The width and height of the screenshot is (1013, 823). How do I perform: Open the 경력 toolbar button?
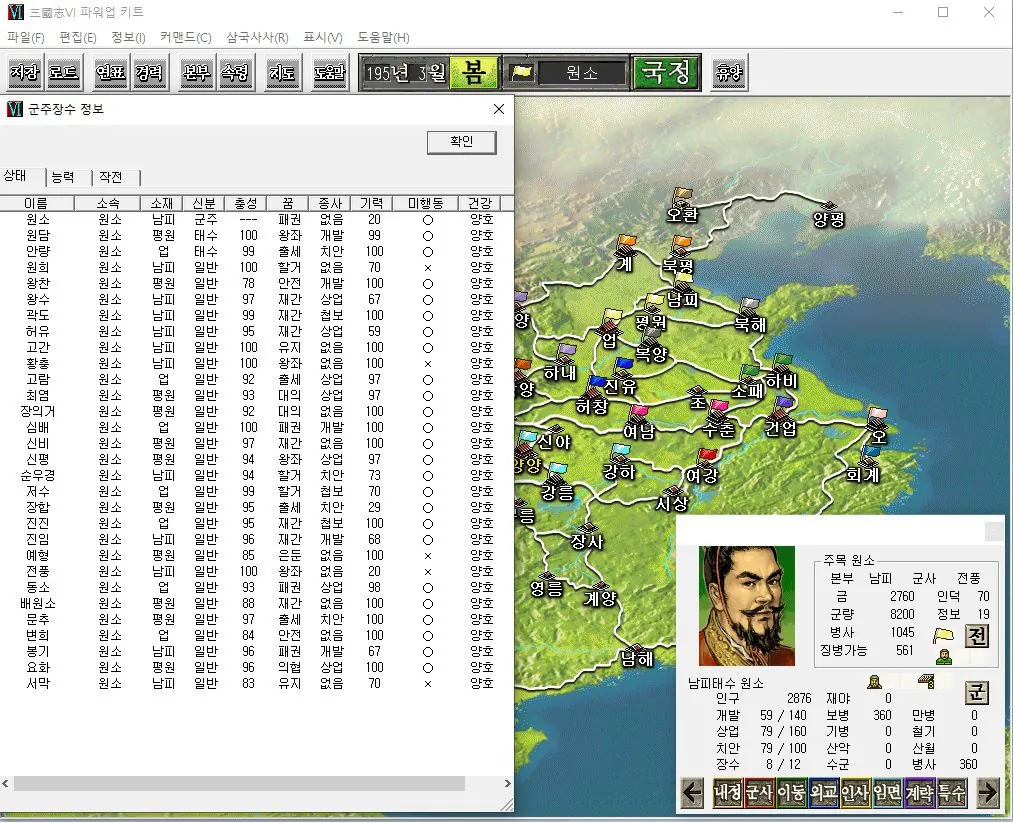tap(149, 72)
